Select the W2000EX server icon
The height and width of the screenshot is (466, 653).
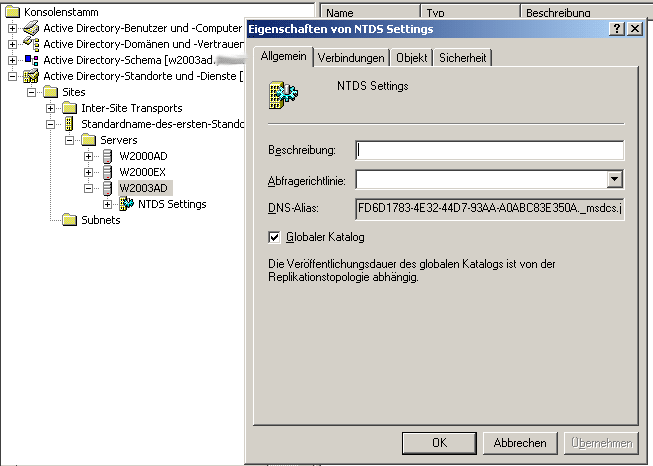tap(108, 172)
